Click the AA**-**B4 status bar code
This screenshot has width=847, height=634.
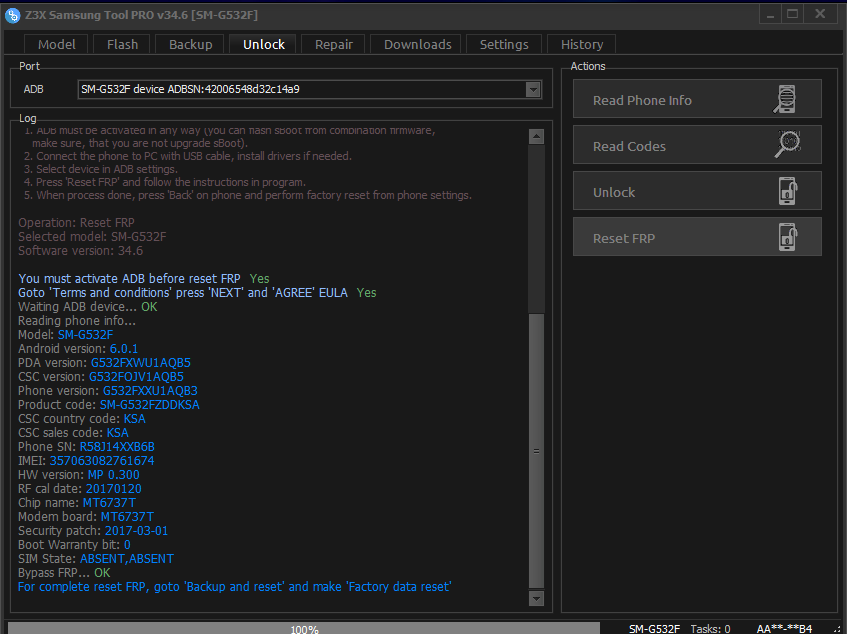pyautogui.click(x=784, y=629)
